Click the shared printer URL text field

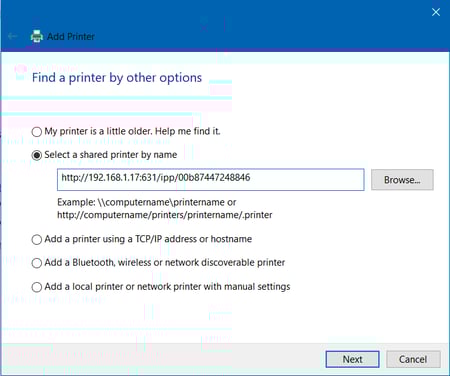click(x=211, y=180)
